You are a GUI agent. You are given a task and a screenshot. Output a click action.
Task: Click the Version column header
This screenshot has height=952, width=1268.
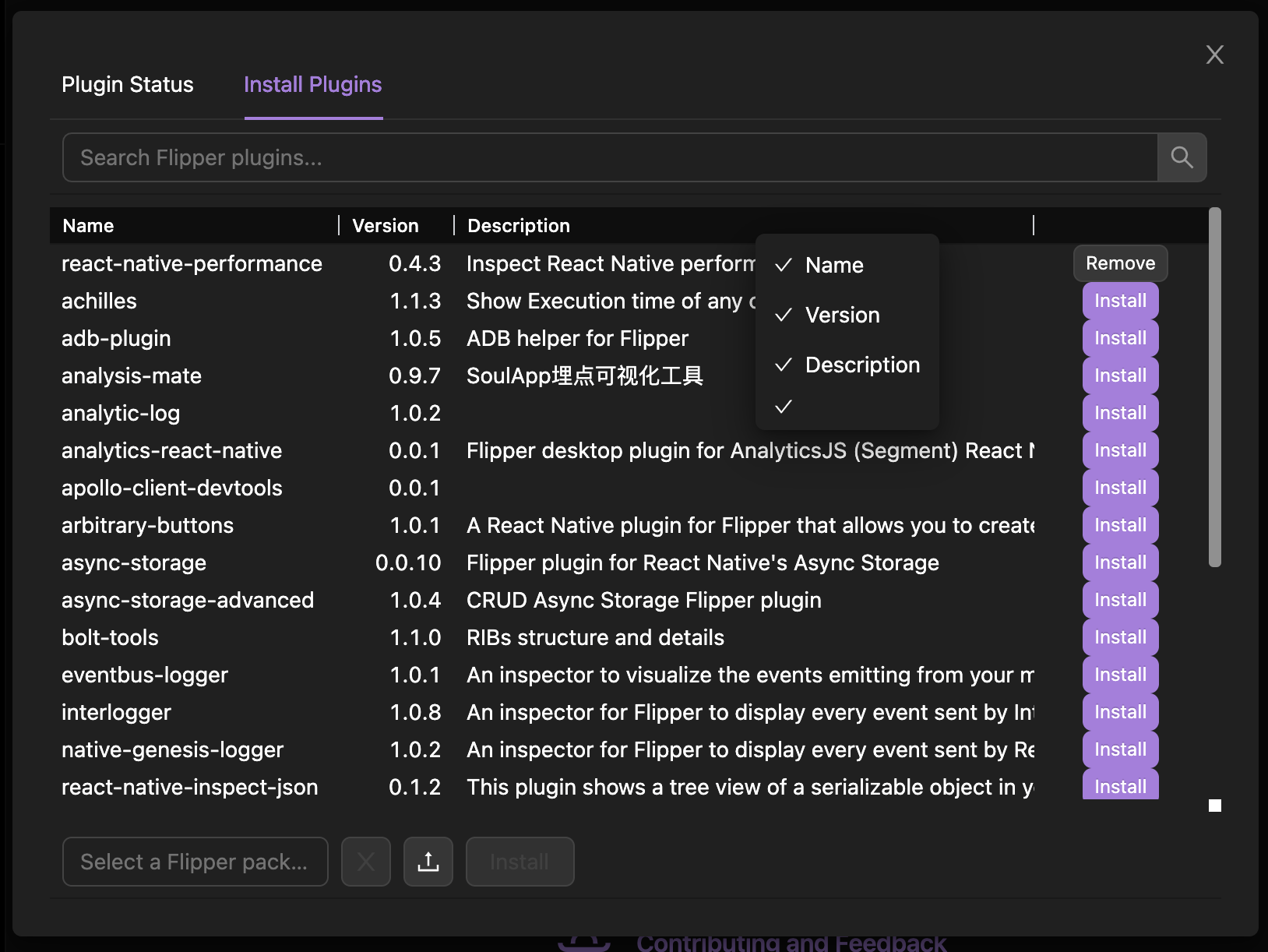(x=386, y=226)
